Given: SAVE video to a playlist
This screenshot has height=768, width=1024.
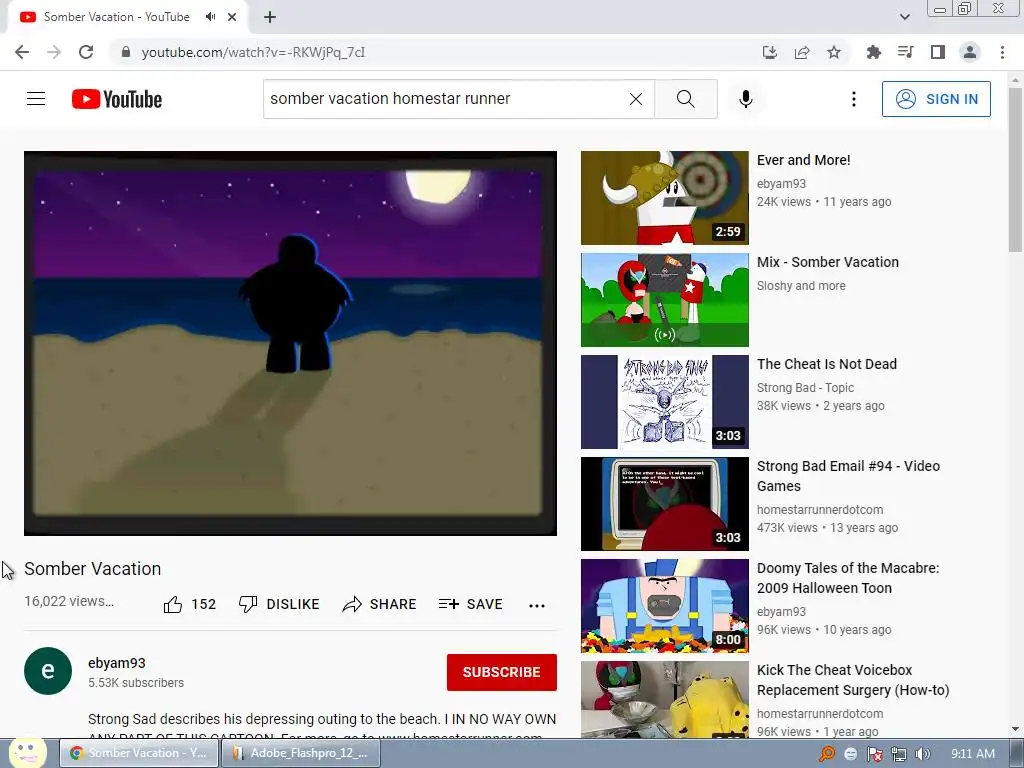Looking at the screenshot, I should (470, 604).
